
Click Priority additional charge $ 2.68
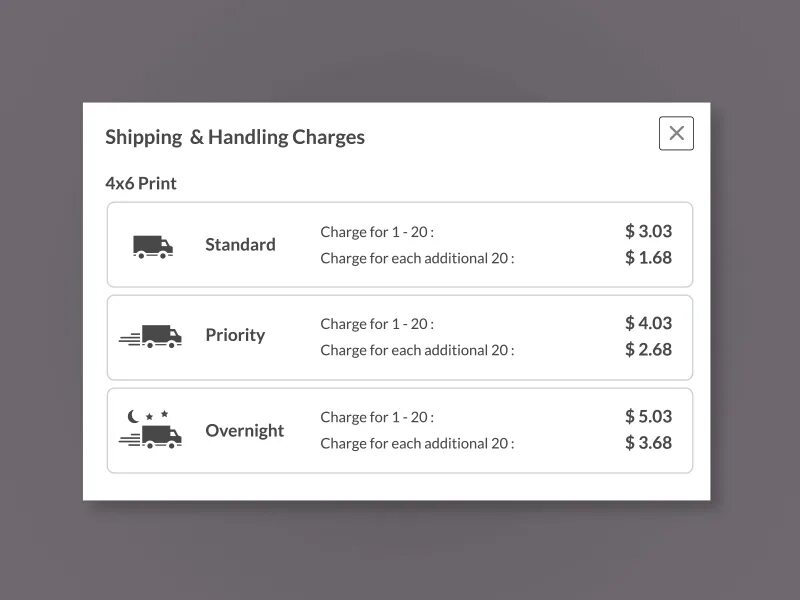tap(648, 350)
